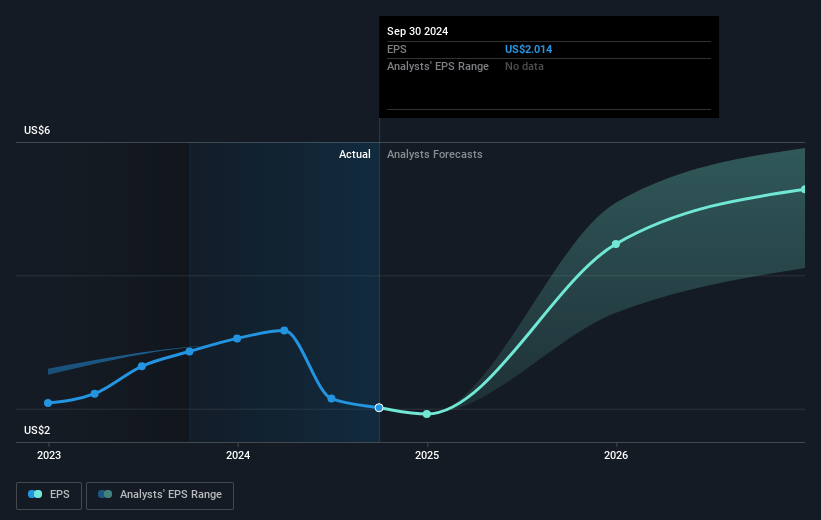Select the late-2023 EPS data point
This screenshot has height=520, width=821.
point(190,351)
